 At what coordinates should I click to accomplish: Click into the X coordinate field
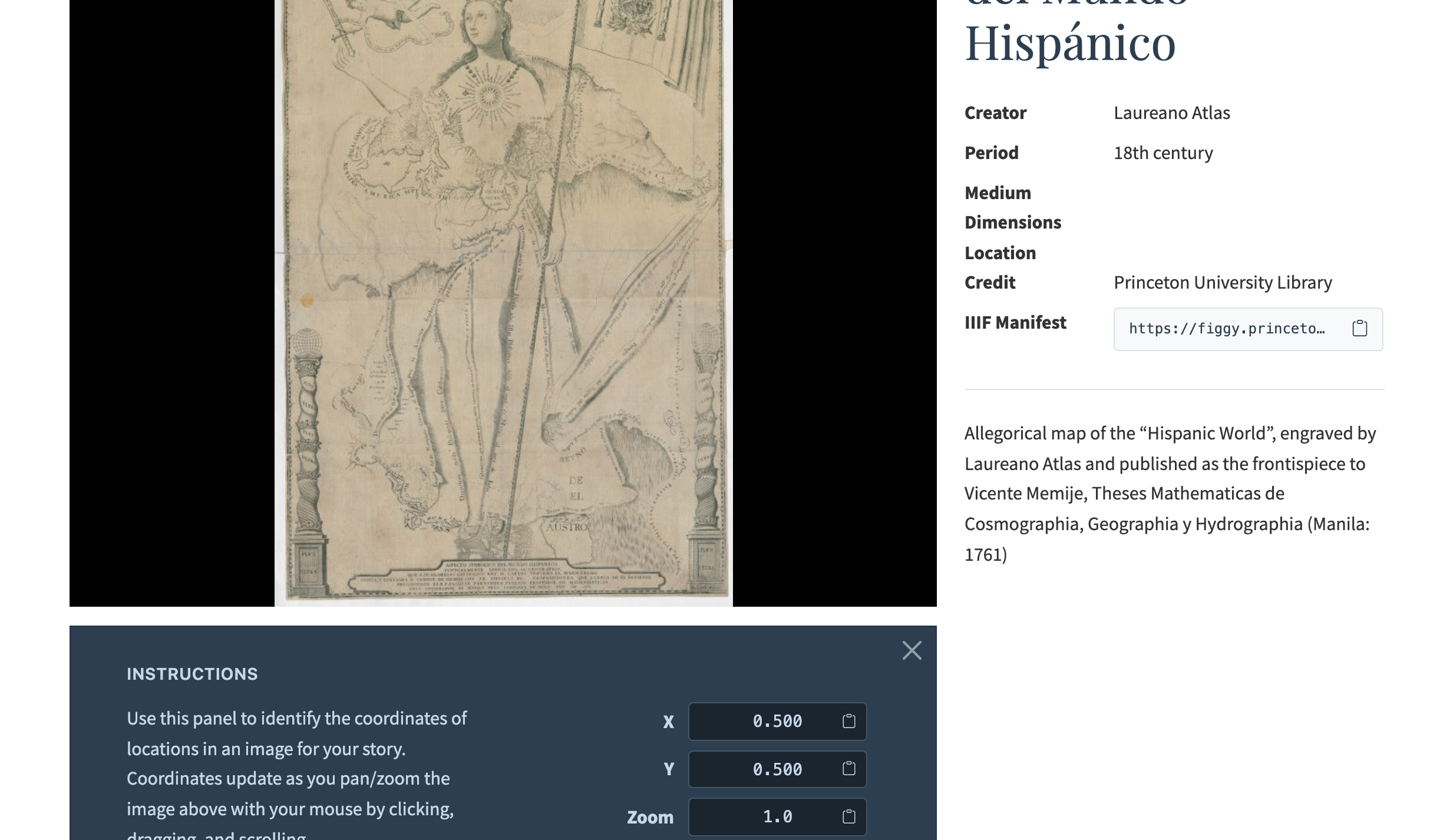pyautogui.click(x=766, y=721)
